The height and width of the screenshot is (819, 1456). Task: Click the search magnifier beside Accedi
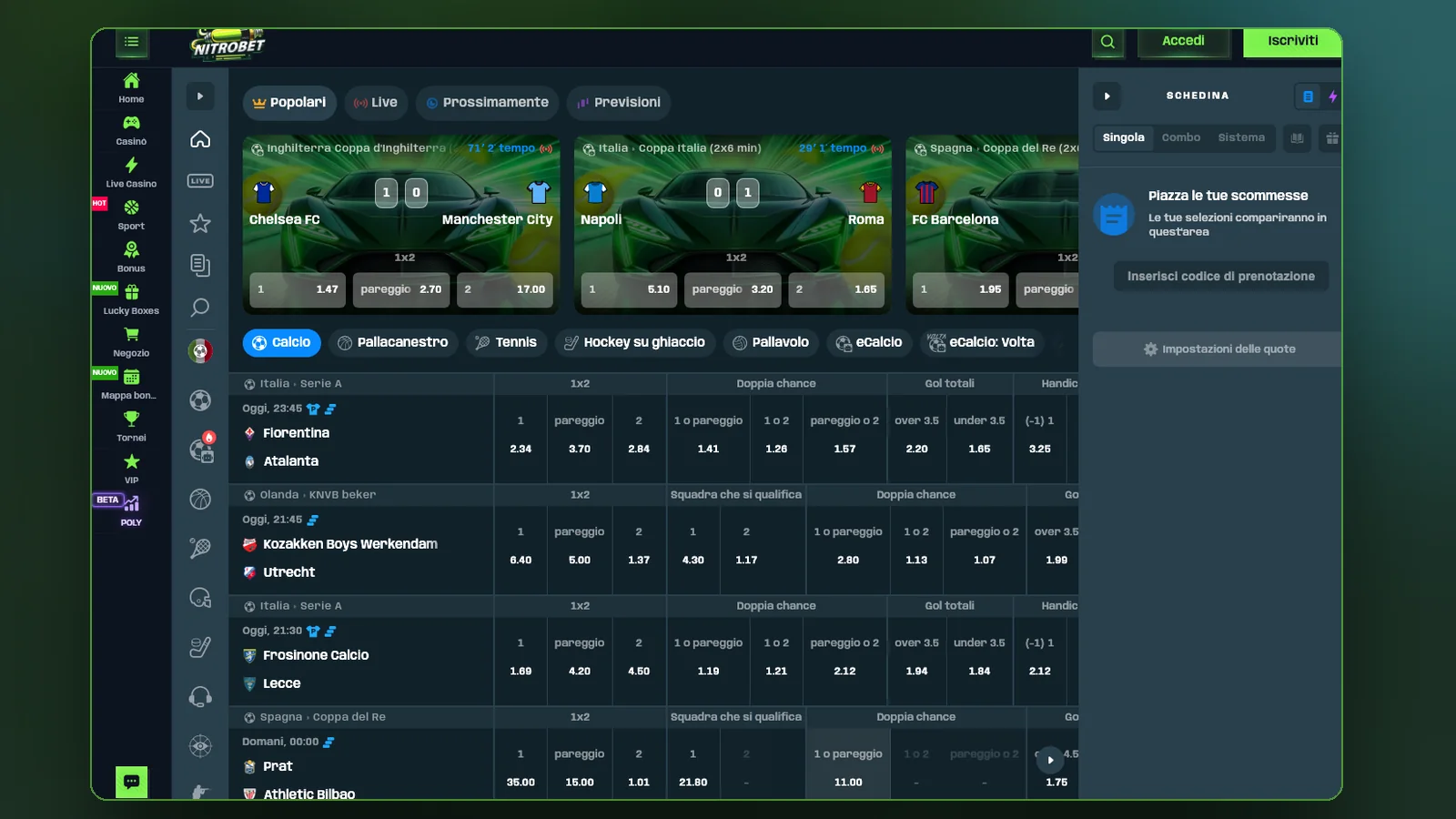[1107, 42]
